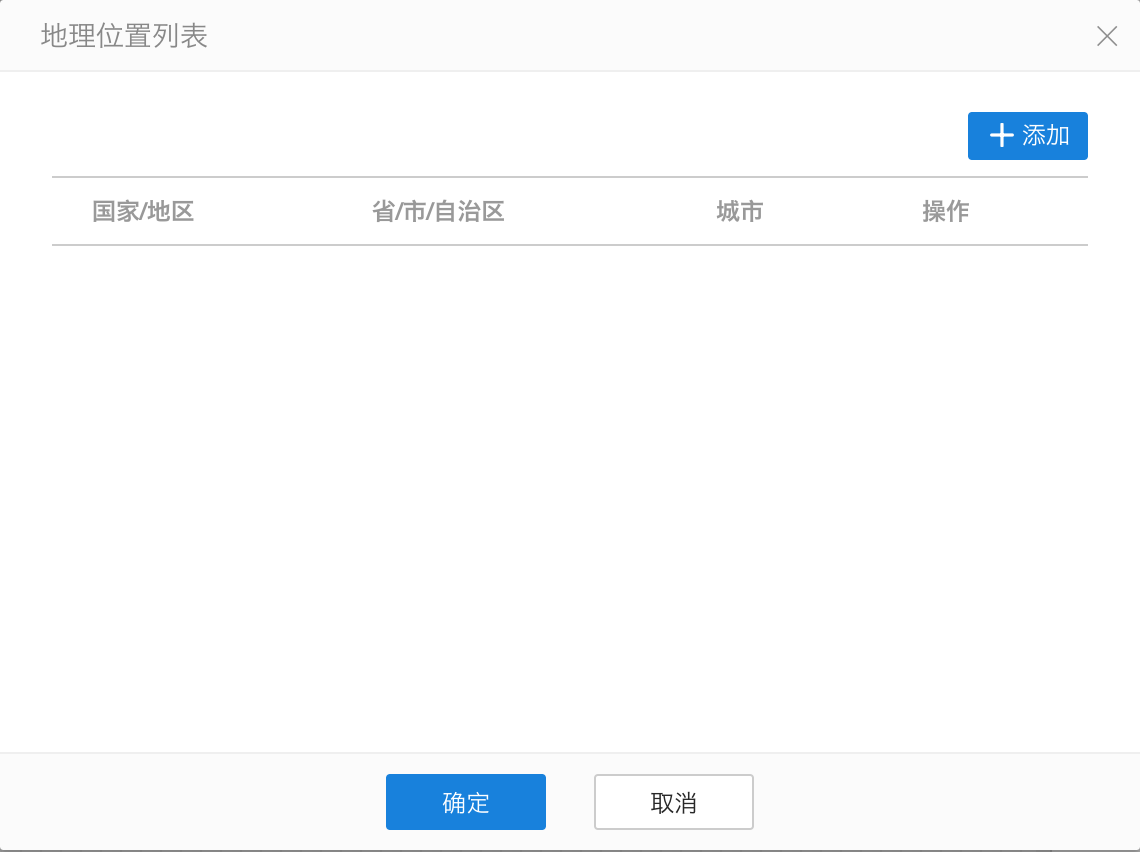1140x852 pixels.
Task: Click the 添加 button to add a location
Action: (x=1027, y=136)
